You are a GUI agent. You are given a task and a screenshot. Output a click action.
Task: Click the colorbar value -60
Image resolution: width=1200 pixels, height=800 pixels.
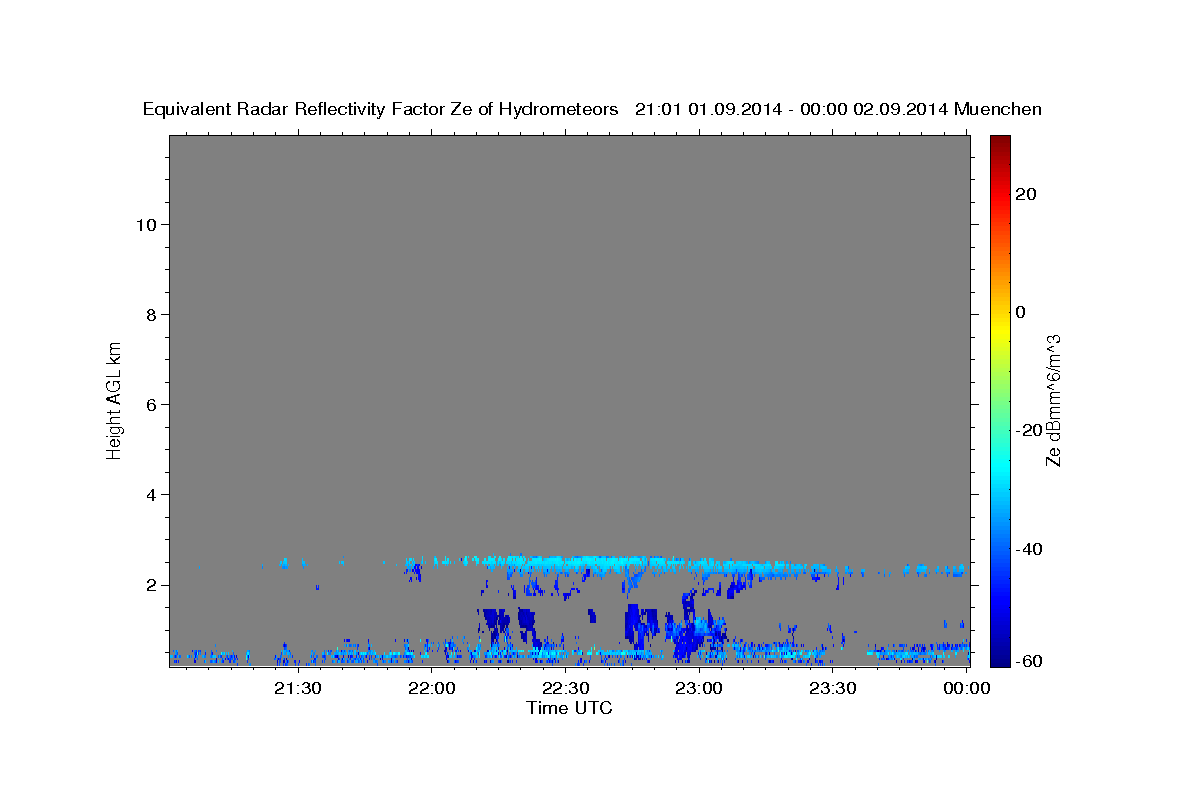click(x=1030, y=660)
